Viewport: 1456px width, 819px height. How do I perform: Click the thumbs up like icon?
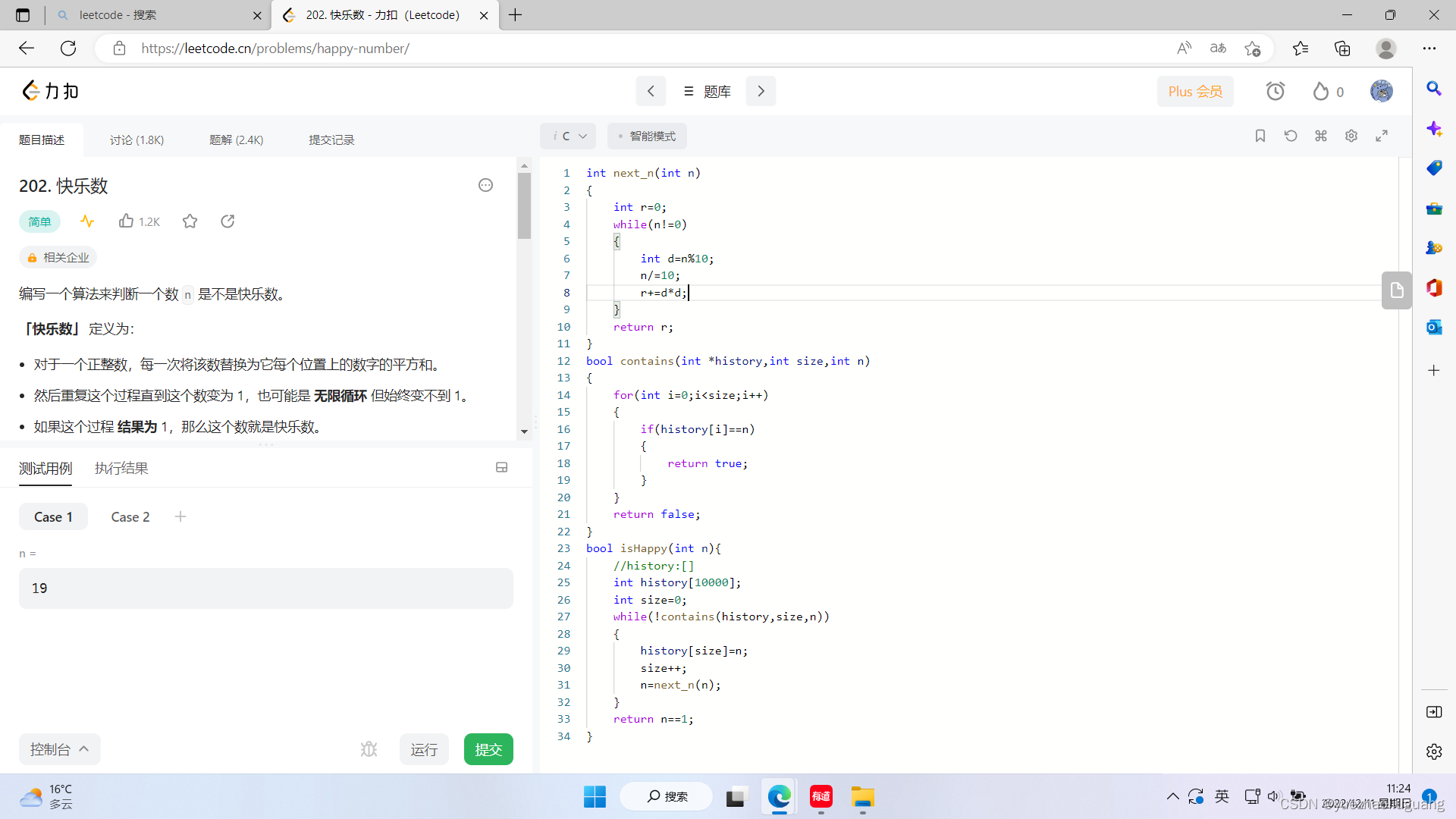126,221
